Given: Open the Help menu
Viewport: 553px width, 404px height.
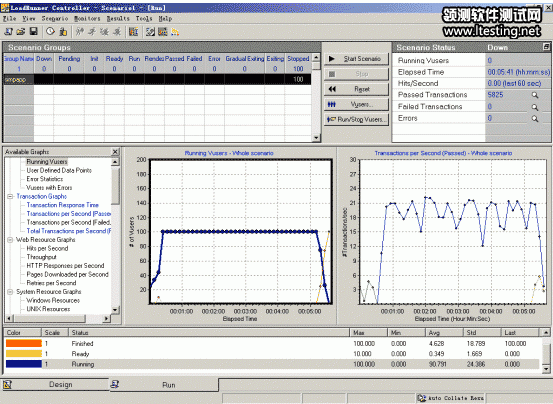Looking at the screenshot, I should [165, 18].
